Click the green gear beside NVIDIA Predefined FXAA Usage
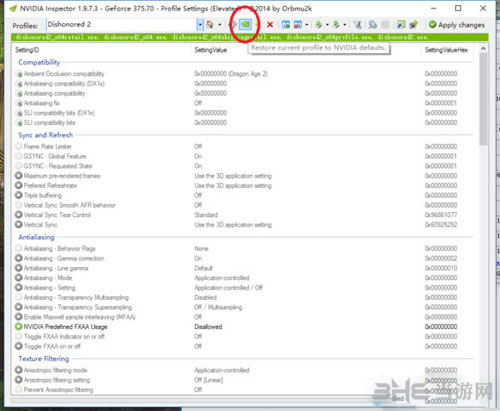This screenshot has height=411, width=500. pos(19,326)
